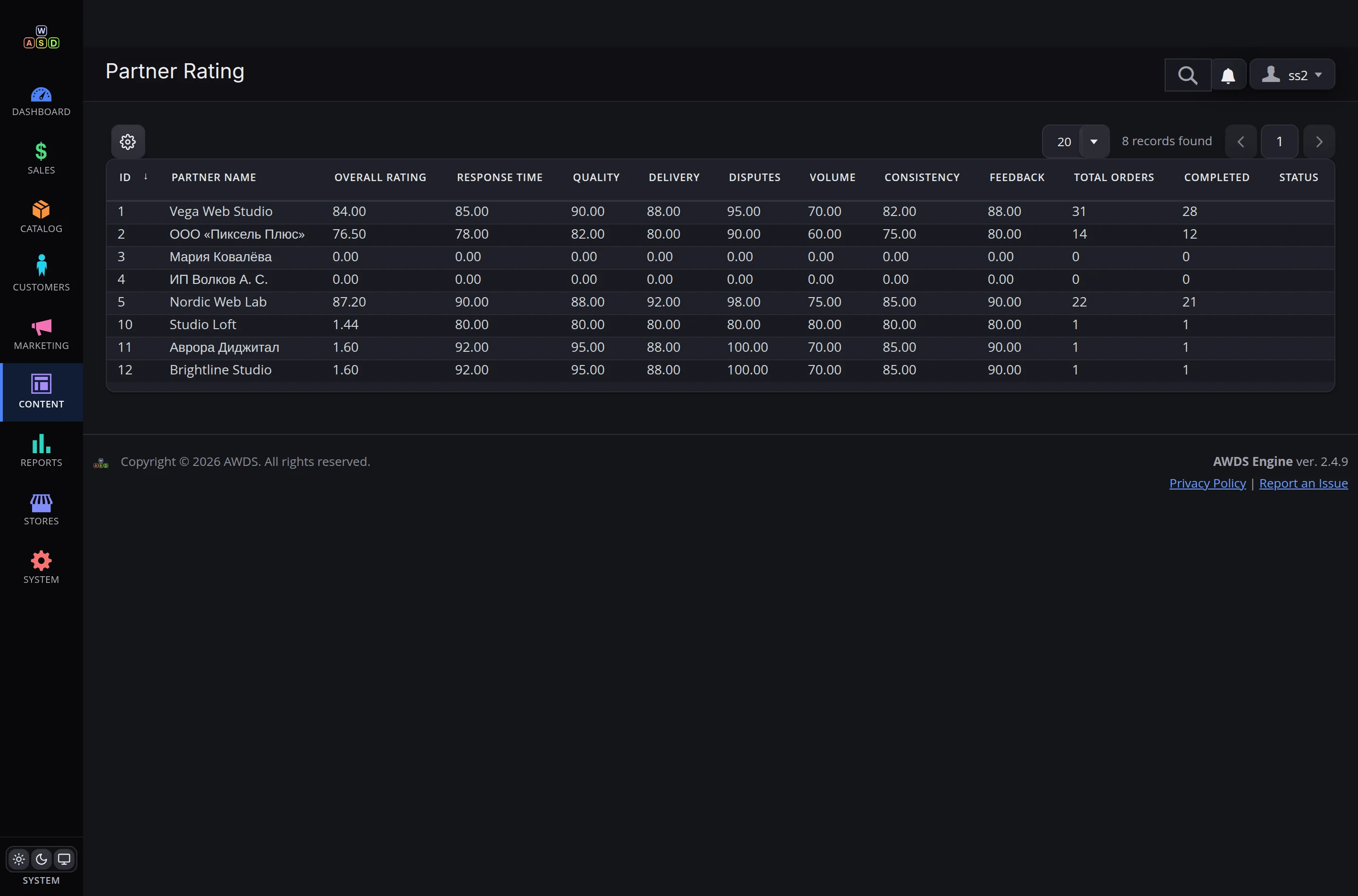Open the Customers section
Viewport: 1358px width, 896px height.
pos(41,276)
